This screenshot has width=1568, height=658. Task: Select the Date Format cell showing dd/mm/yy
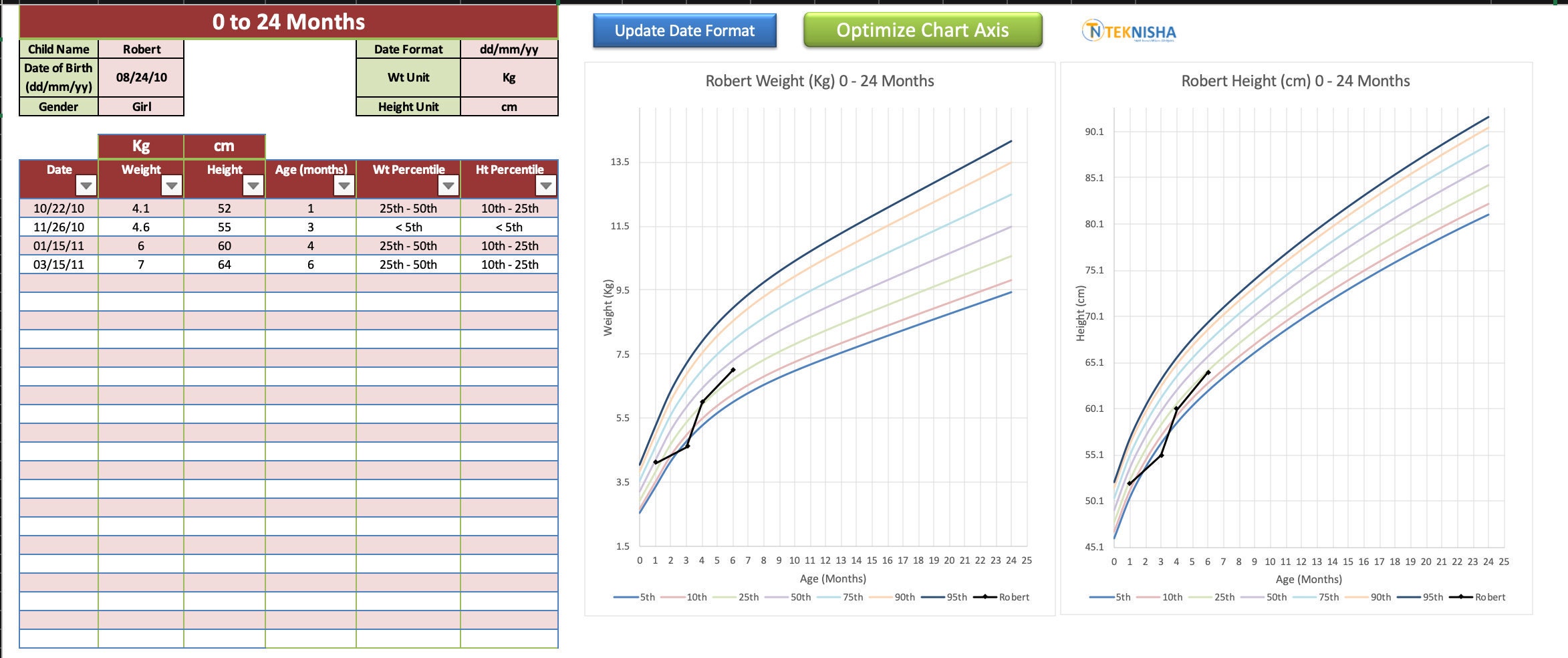[x=510, y=49]
